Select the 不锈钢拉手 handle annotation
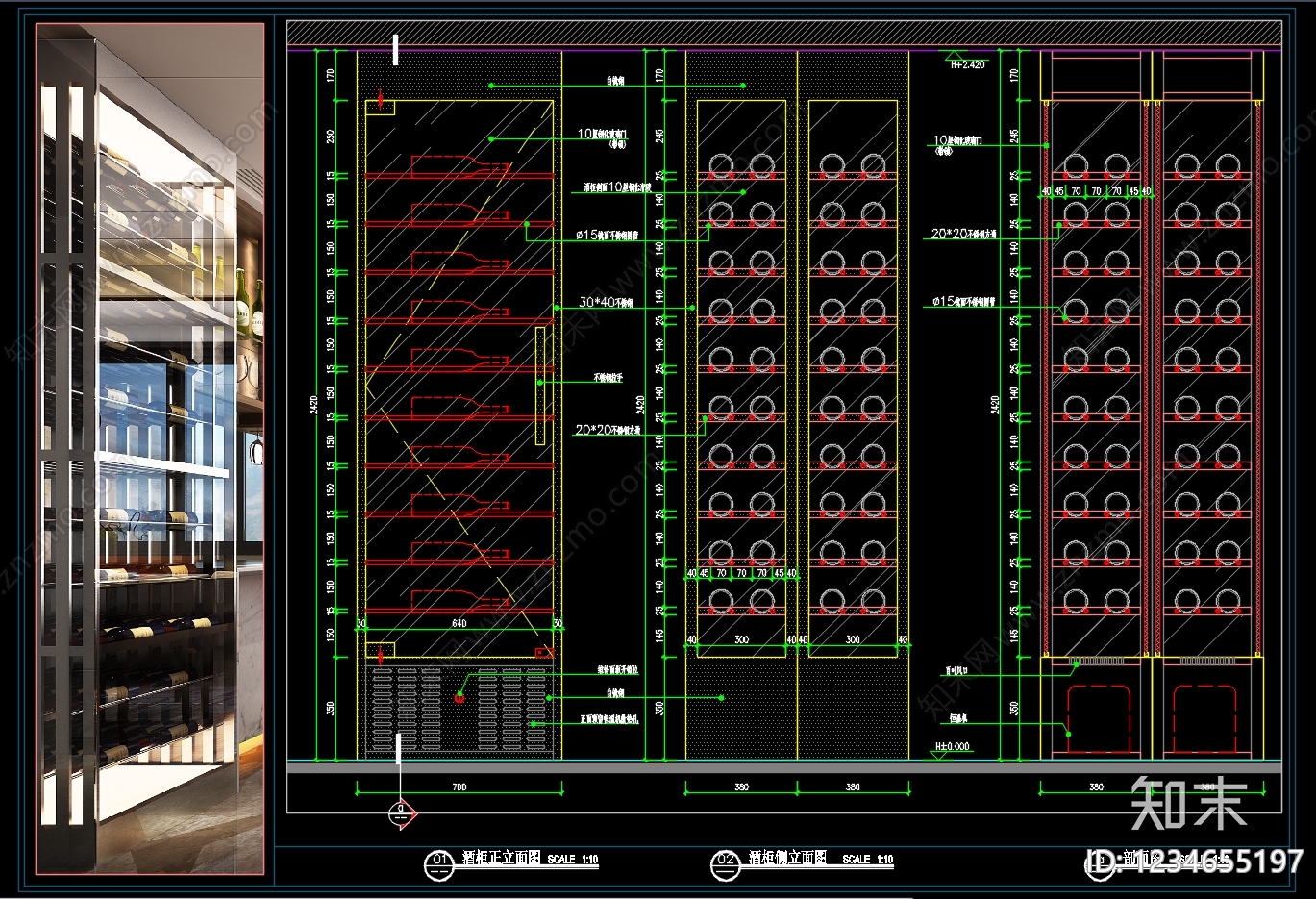The width and height of the screenshot is (1316, 899). point(608,378)
